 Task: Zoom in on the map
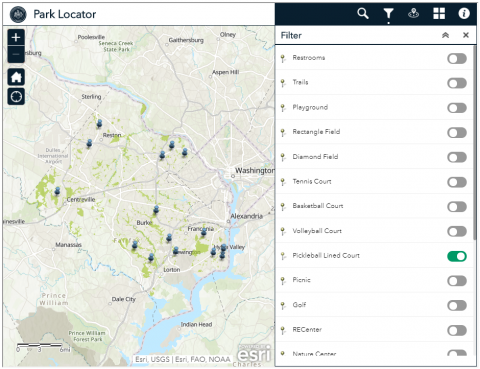click(16, 37)
